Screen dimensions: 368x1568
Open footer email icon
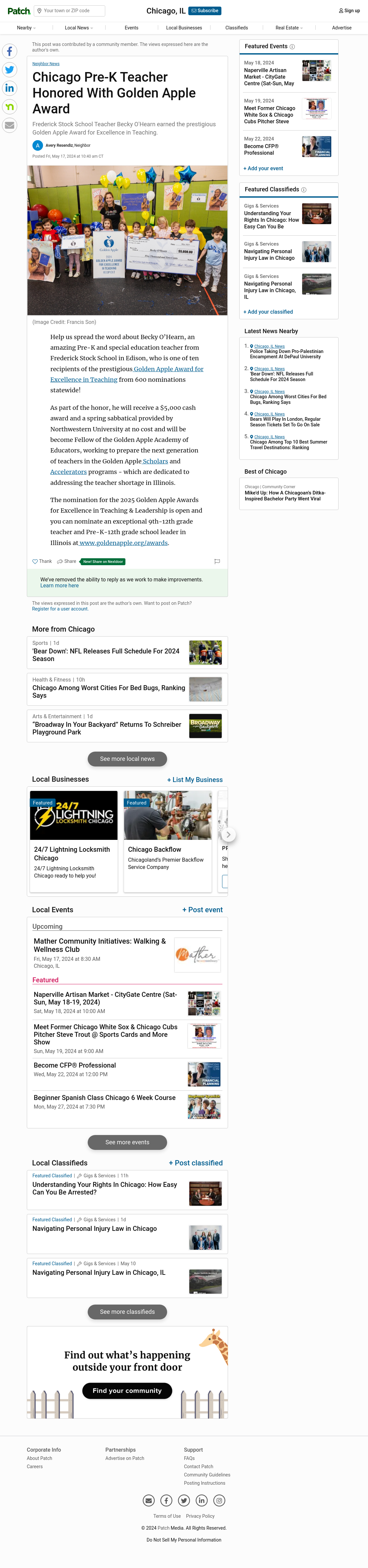(x=149, y=1501)
